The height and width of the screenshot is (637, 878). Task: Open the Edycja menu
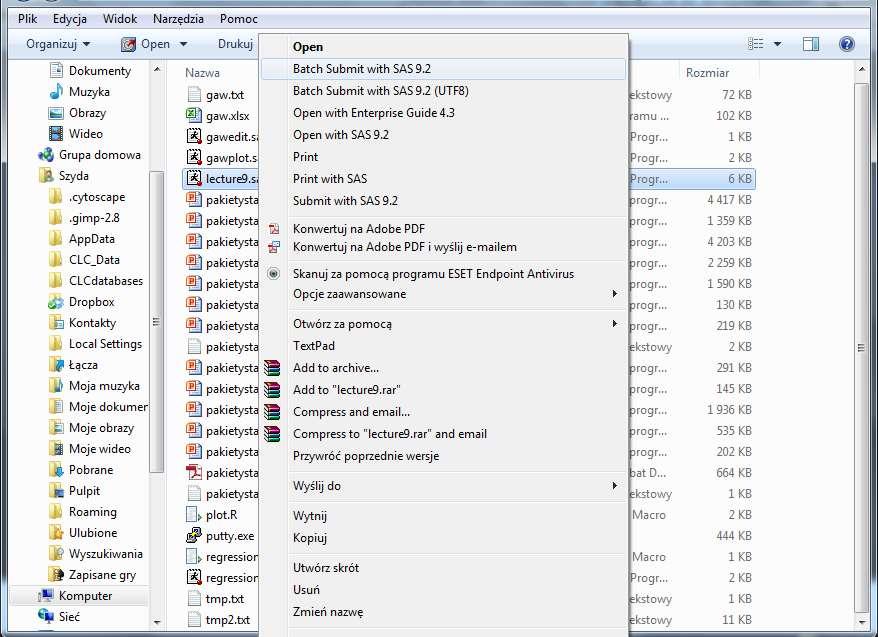(69, 19)
